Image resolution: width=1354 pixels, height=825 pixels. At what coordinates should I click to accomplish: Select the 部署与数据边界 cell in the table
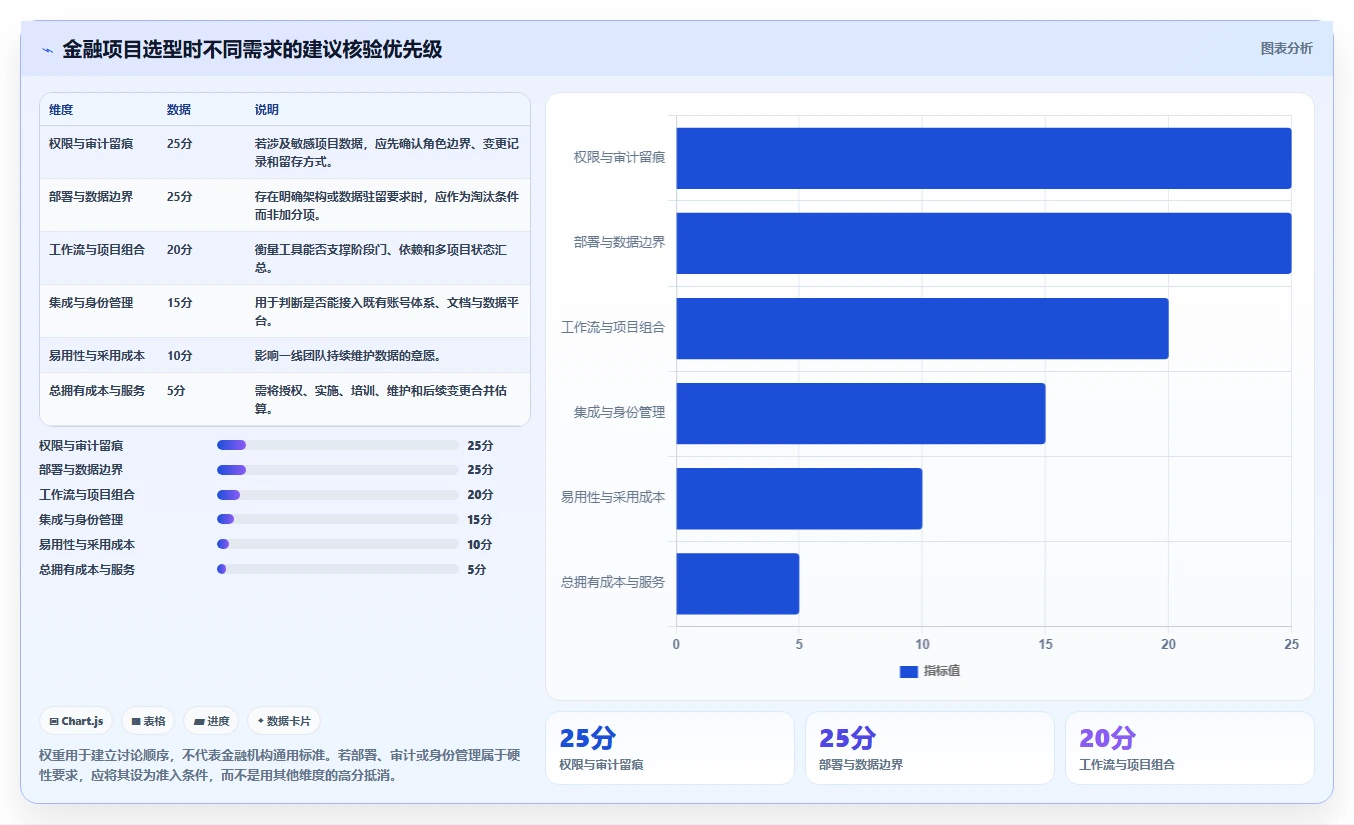tap(91, 197)
